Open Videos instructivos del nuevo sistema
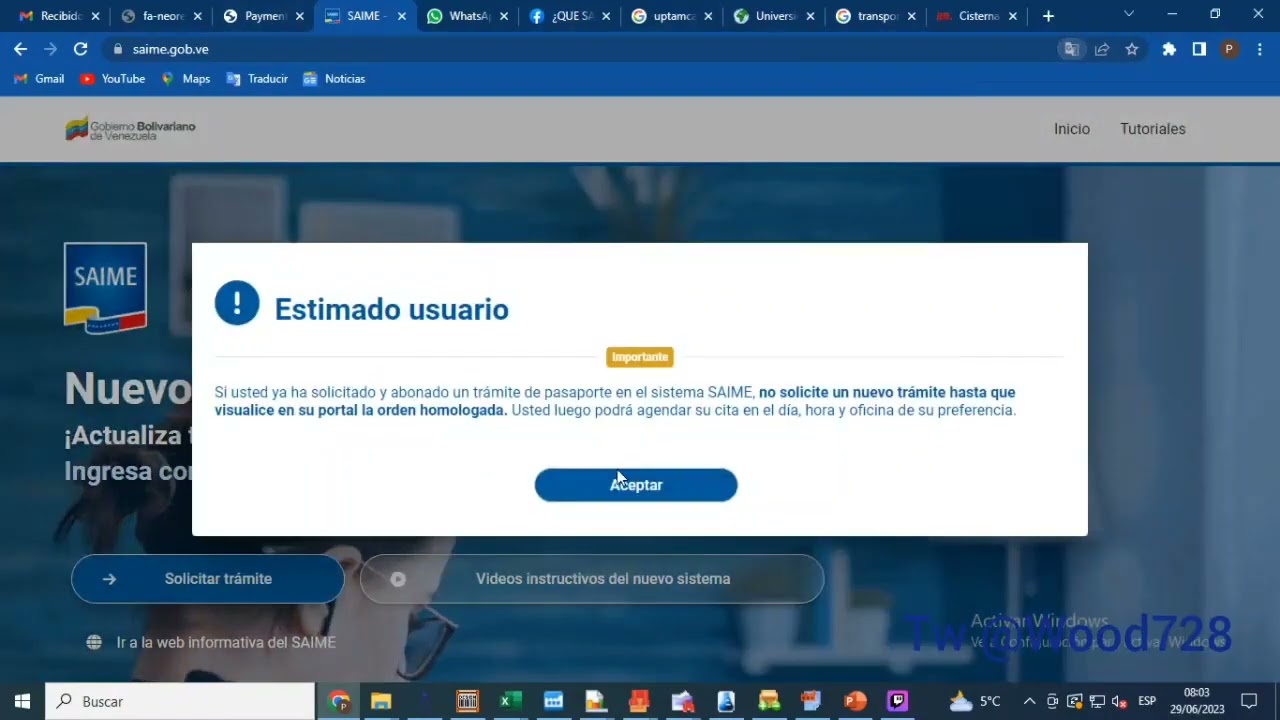The height and width of the screenshot is (720, 1280). point(592,579)
